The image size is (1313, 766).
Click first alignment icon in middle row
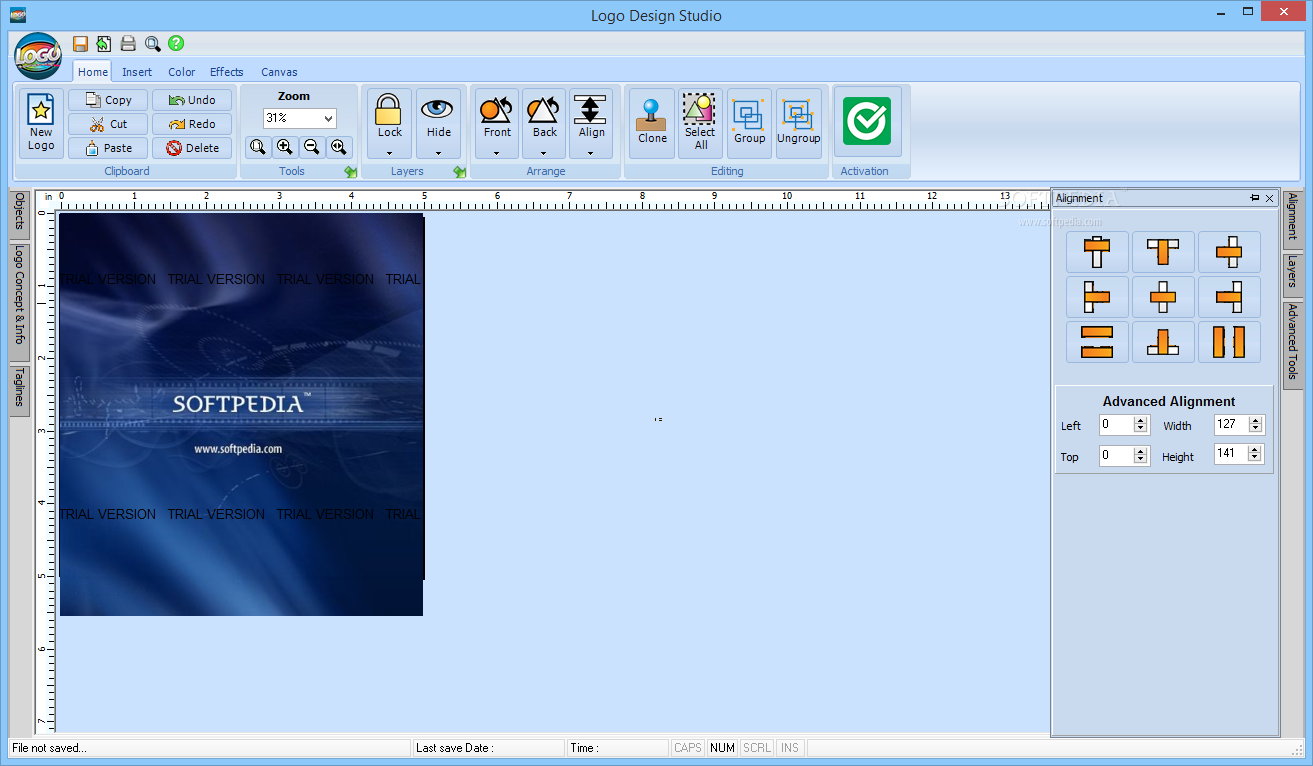click(x=1097, y=297)
